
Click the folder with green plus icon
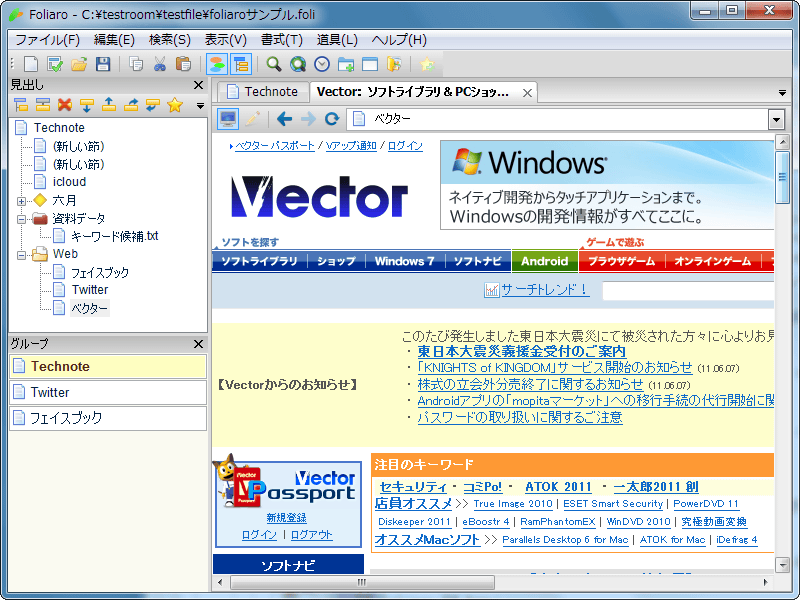[x=346, y=64]
